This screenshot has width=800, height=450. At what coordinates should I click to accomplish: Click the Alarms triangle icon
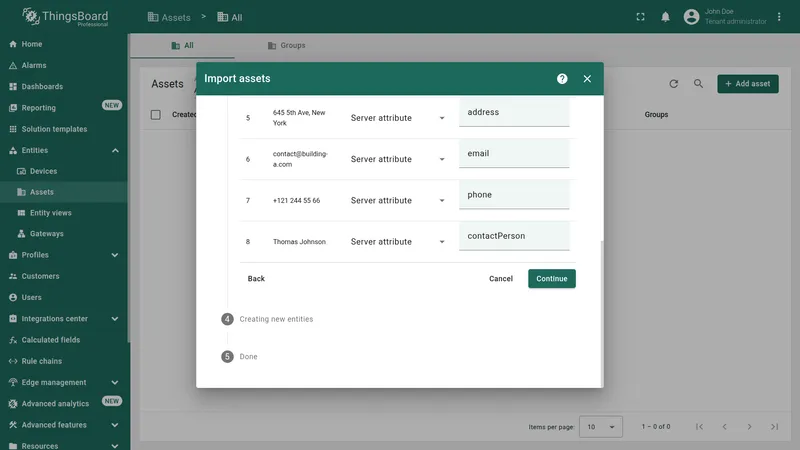(13, 65)
